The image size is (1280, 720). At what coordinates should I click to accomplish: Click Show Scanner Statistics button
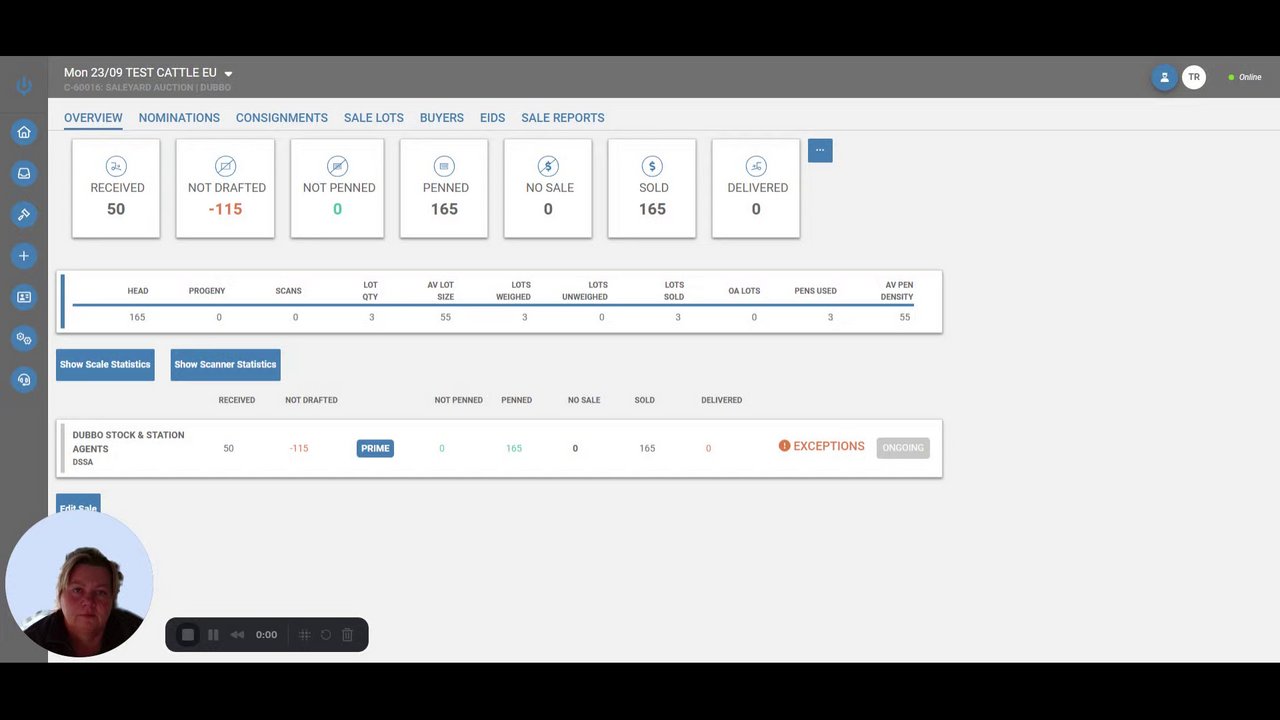click(x=225, y=364)
